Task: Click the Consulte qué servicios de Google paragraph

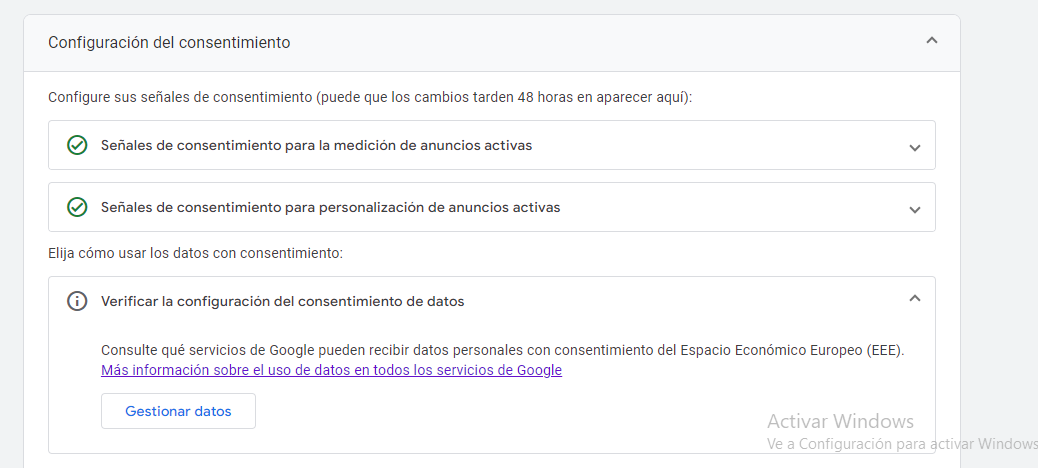Action: 502,350
